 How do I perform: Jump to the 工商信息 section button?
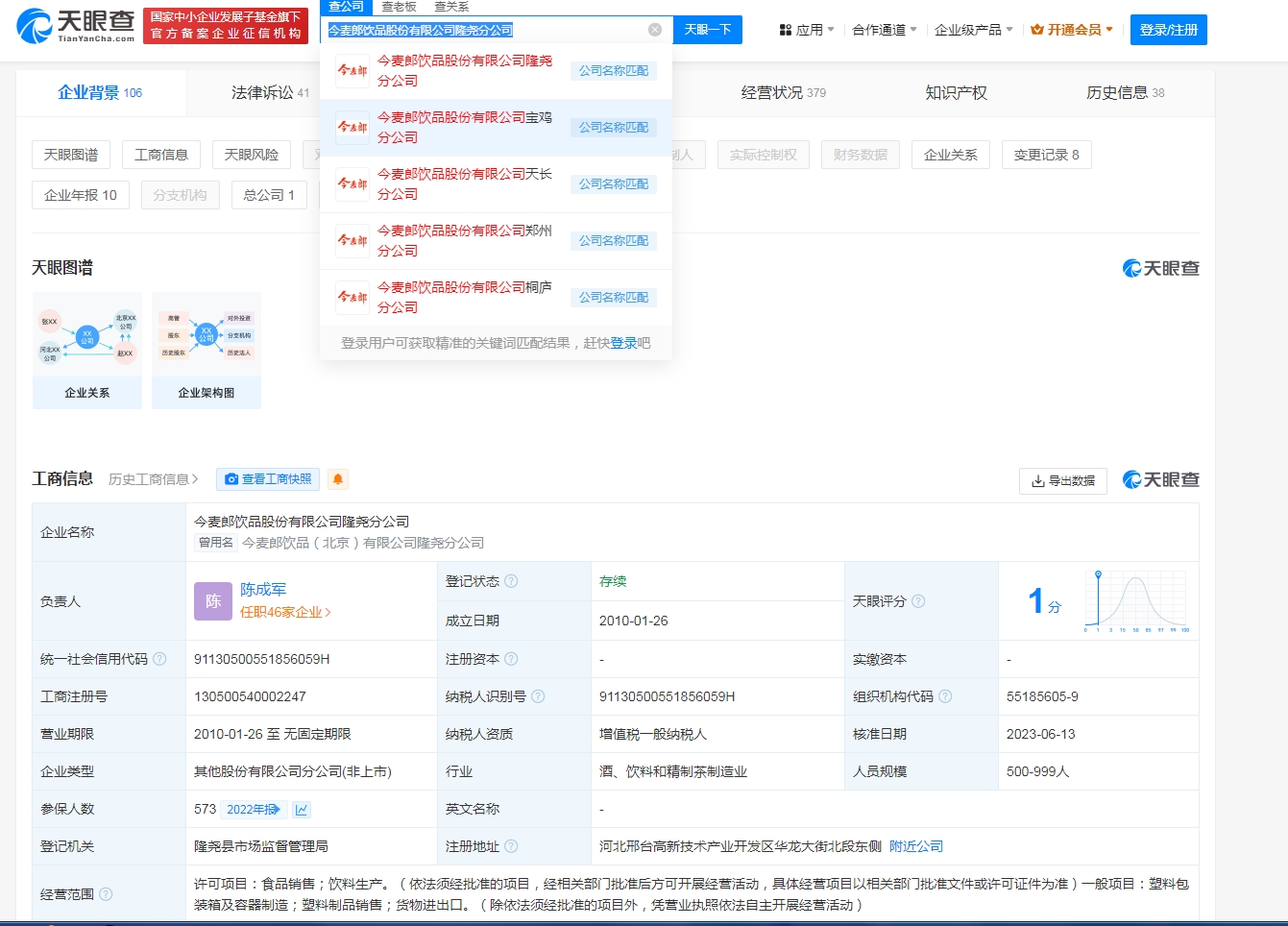click(161, 155)
